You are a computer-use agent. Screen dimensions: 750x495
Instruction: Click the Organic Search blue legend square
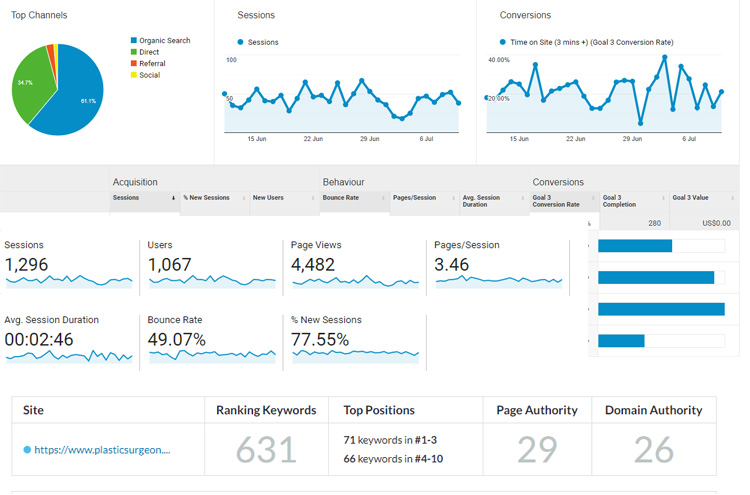pyautogui.click(x=134, y=41)
